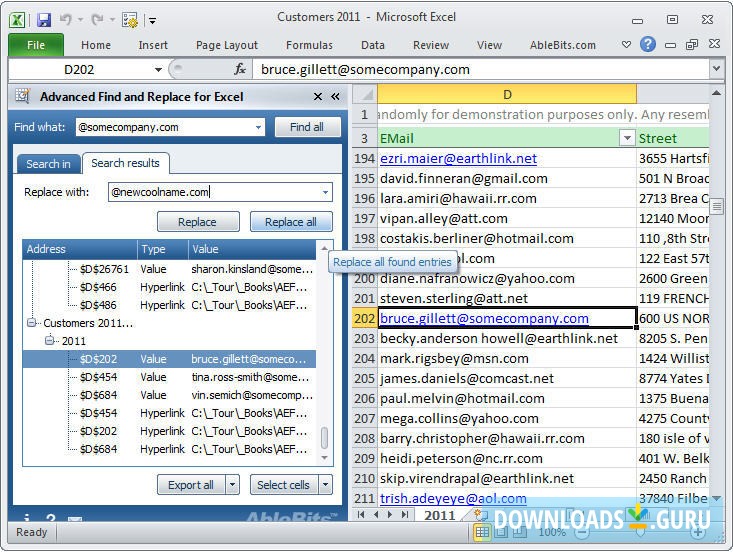Select row 205 header

point(365,378)
